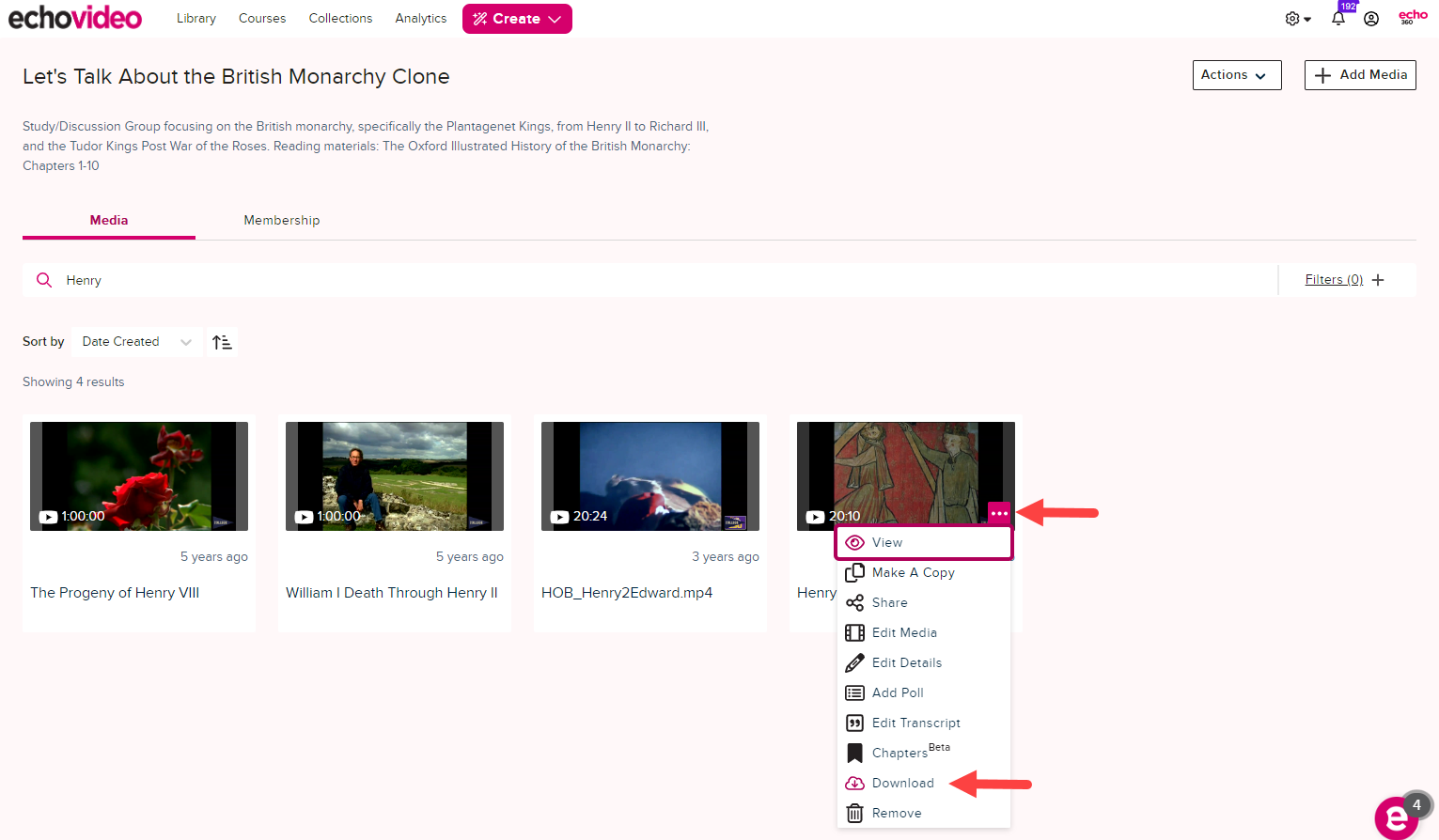Click the search magnifier icon
Image resolution: width=1439 pixels, height=840 pixels.
tap(44, 280)
